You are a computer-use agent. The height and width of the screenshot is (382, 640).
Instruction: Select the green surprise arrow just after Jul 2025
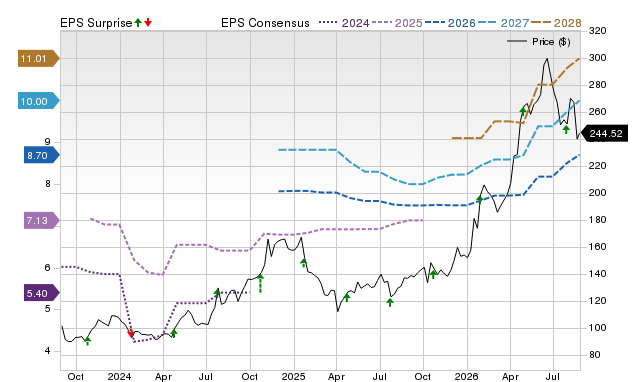pyautogui.click(x=390, y=302)
